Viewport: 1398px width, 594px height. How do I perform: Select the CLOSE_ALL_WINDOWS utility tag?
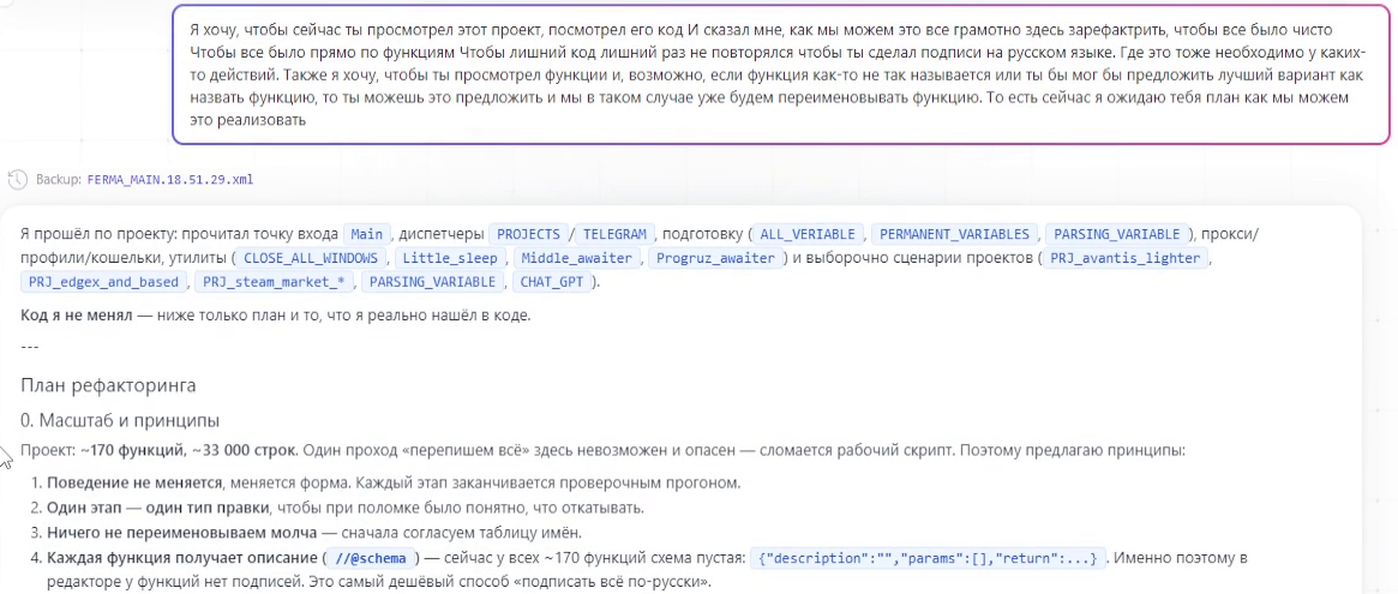[x=311, y=258]
